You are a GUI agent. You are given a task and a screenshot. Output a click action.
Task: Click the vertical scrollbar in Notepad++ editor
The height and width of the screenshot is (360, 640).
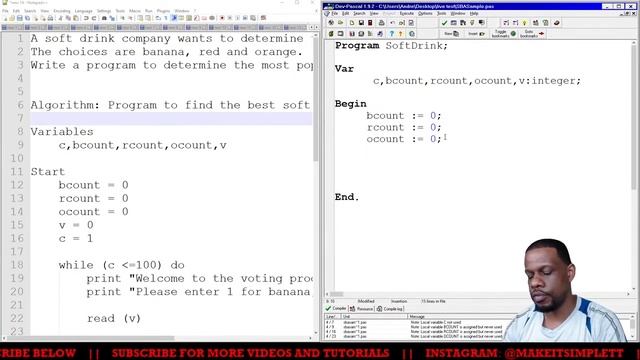pos(316,98)
